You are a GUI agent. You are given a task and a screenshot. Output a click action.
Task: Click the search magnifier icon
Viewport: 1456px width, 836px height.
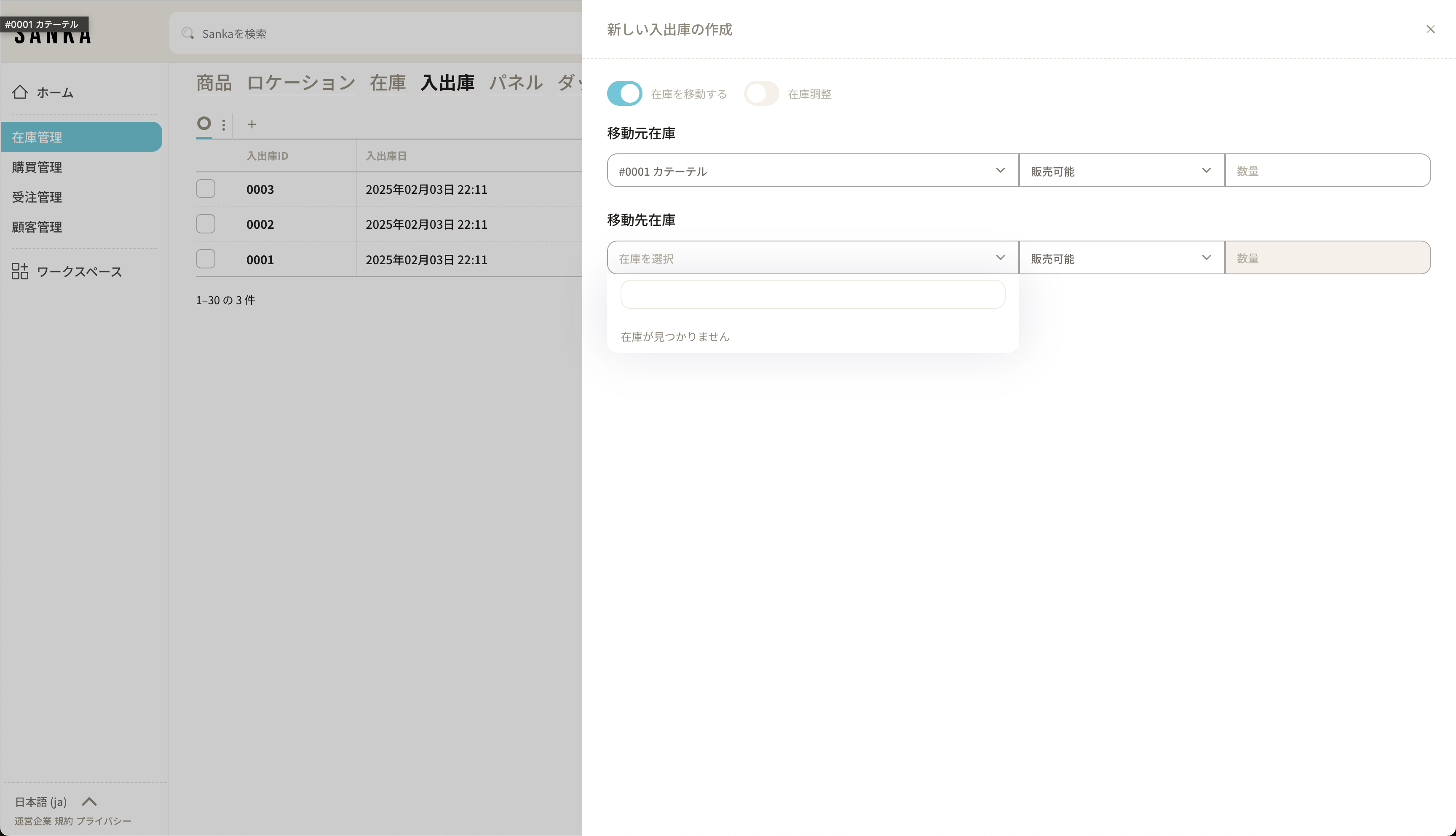click(x=187, y=33)
